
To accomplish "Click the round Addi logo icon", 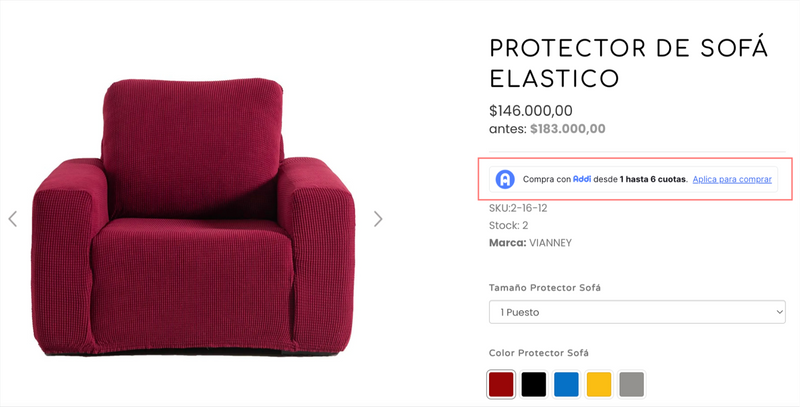I will (506, 179).
